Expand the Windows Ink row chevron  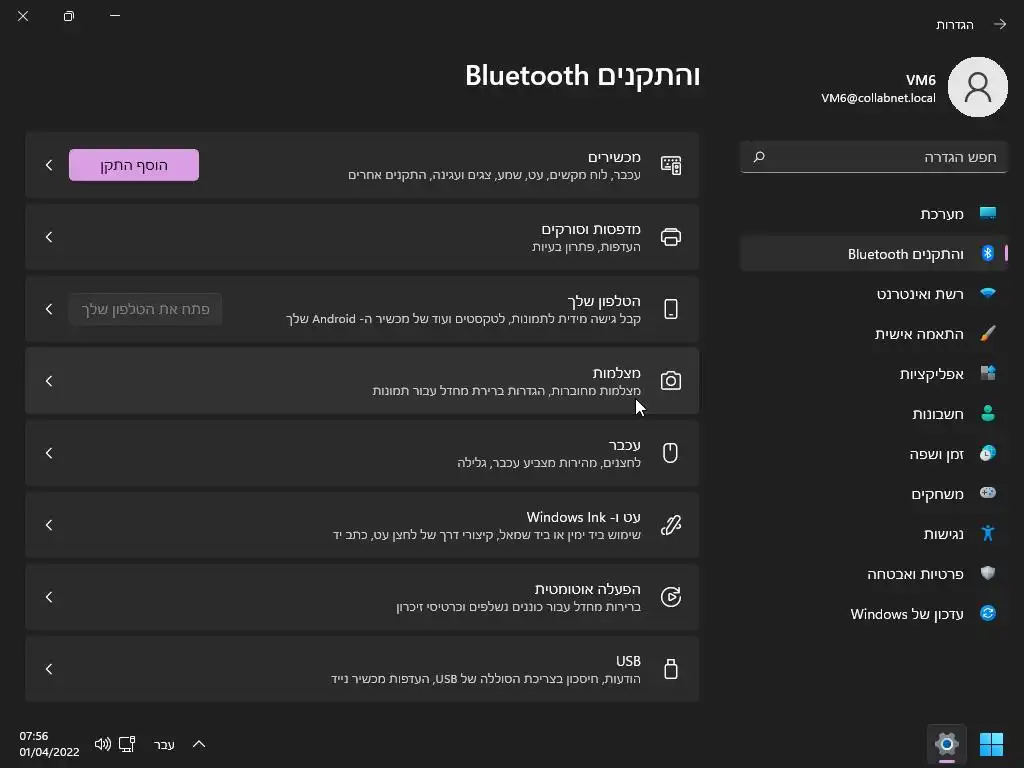pos(49,525)
